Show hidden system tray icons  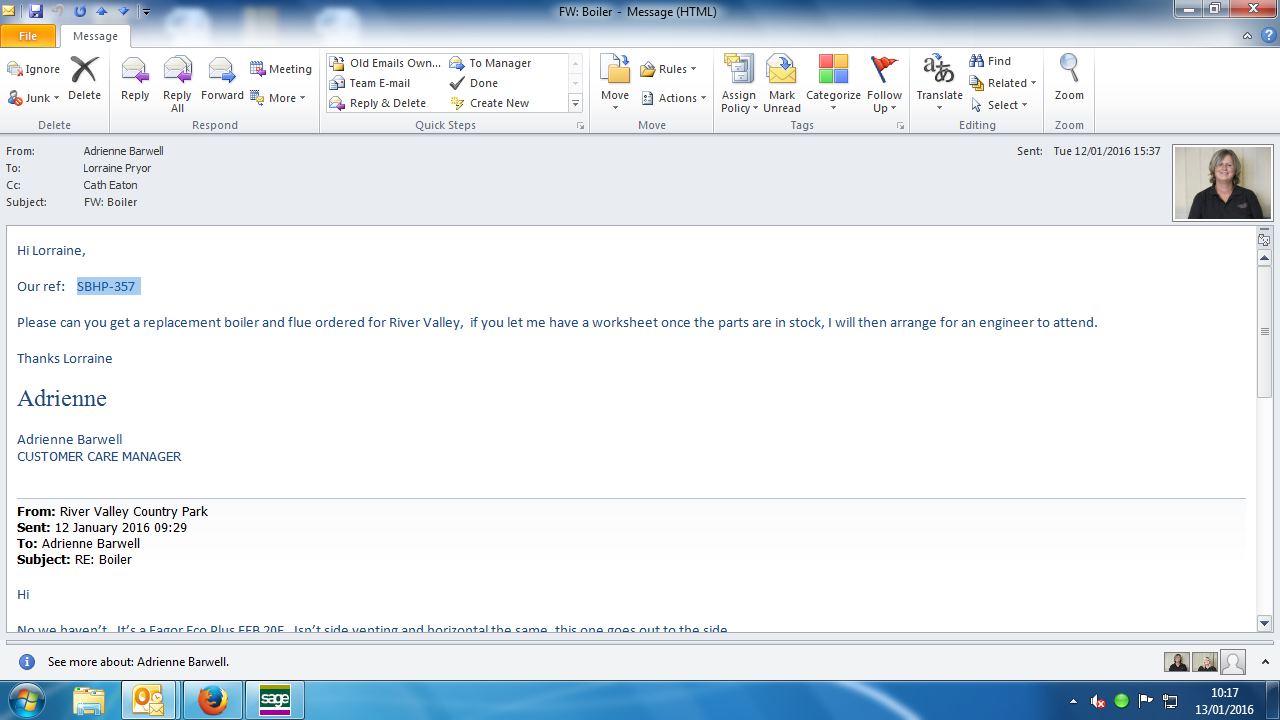pyautogui.click(x=1074, y=701)
